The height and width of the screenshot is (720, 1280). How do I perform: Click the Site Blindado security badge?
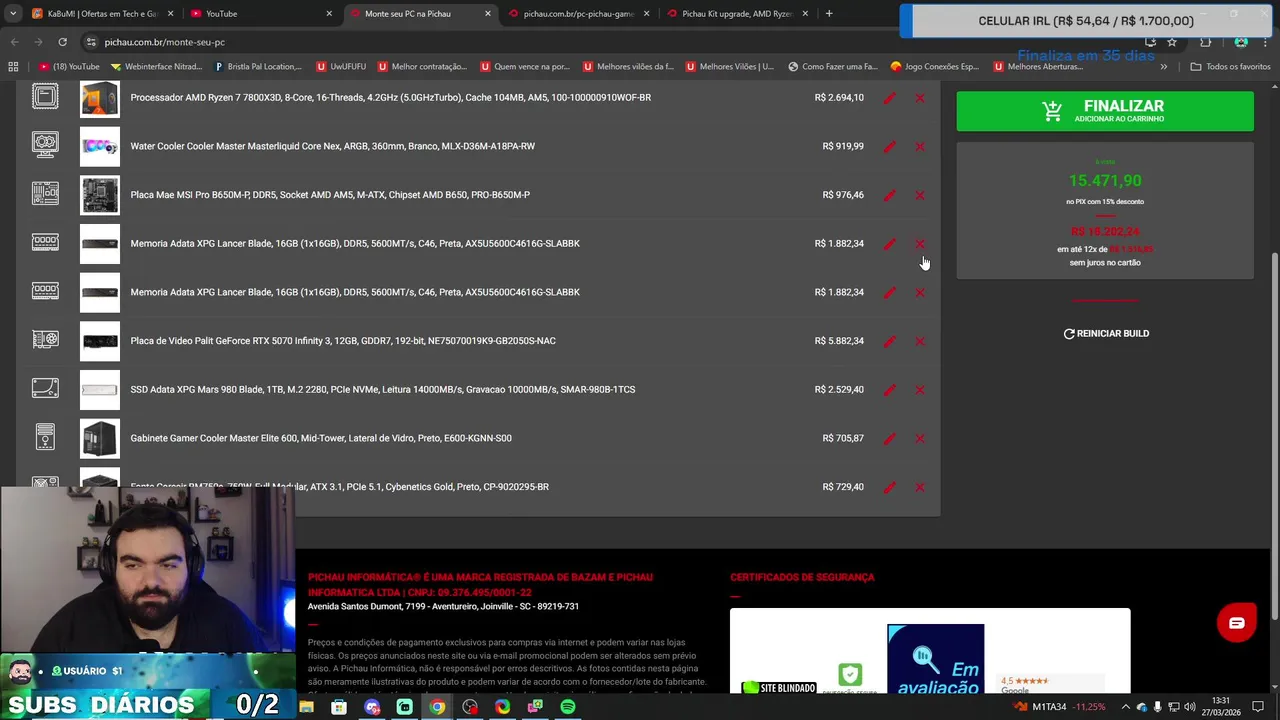pyautogui.click(x=780, y=688)
